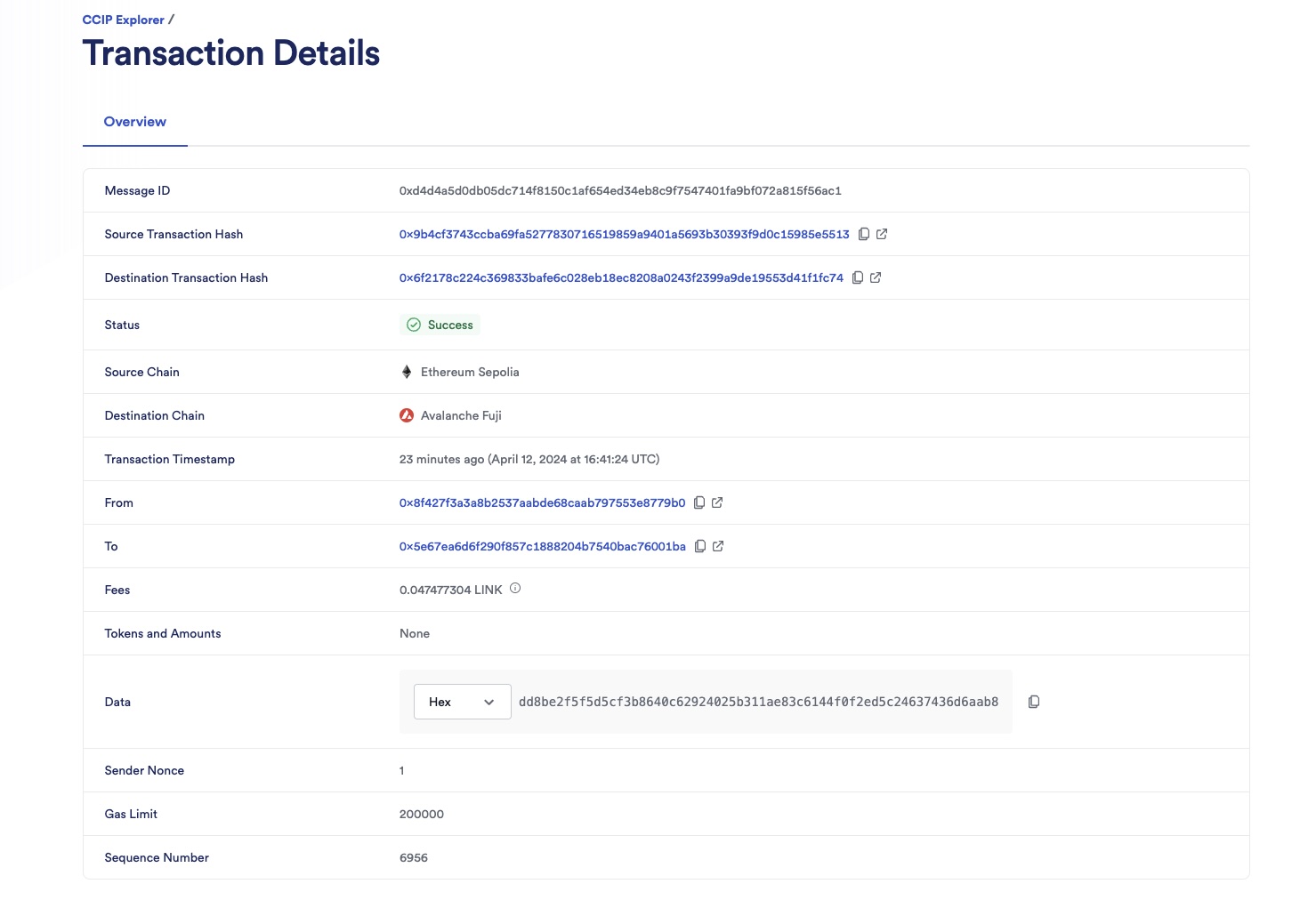The image size is (1308, 924).
Task: Open source transaction in external block explorer
Action: point(882,233)
